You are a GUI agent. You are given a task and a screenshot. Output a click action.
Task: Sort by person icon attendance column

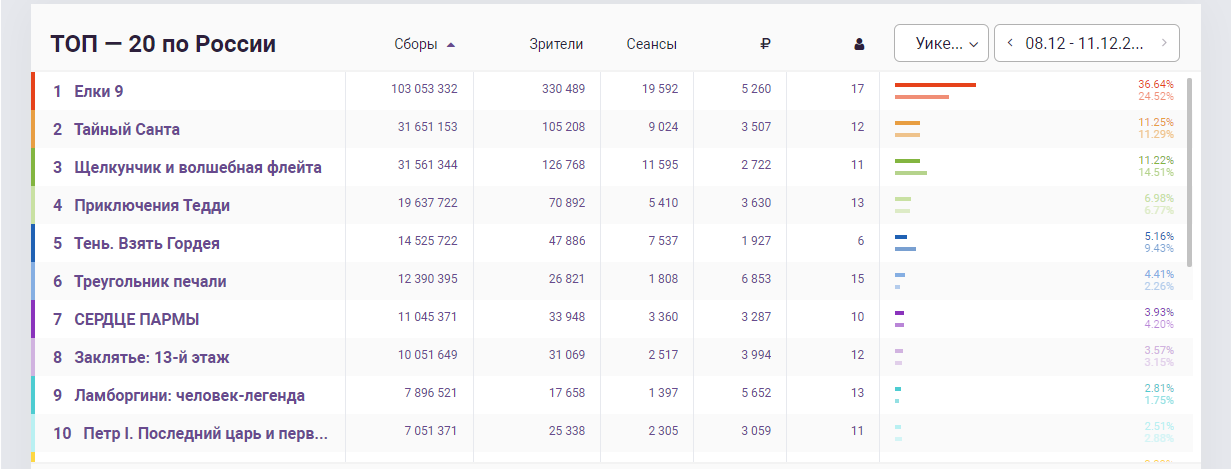(858, 44)
